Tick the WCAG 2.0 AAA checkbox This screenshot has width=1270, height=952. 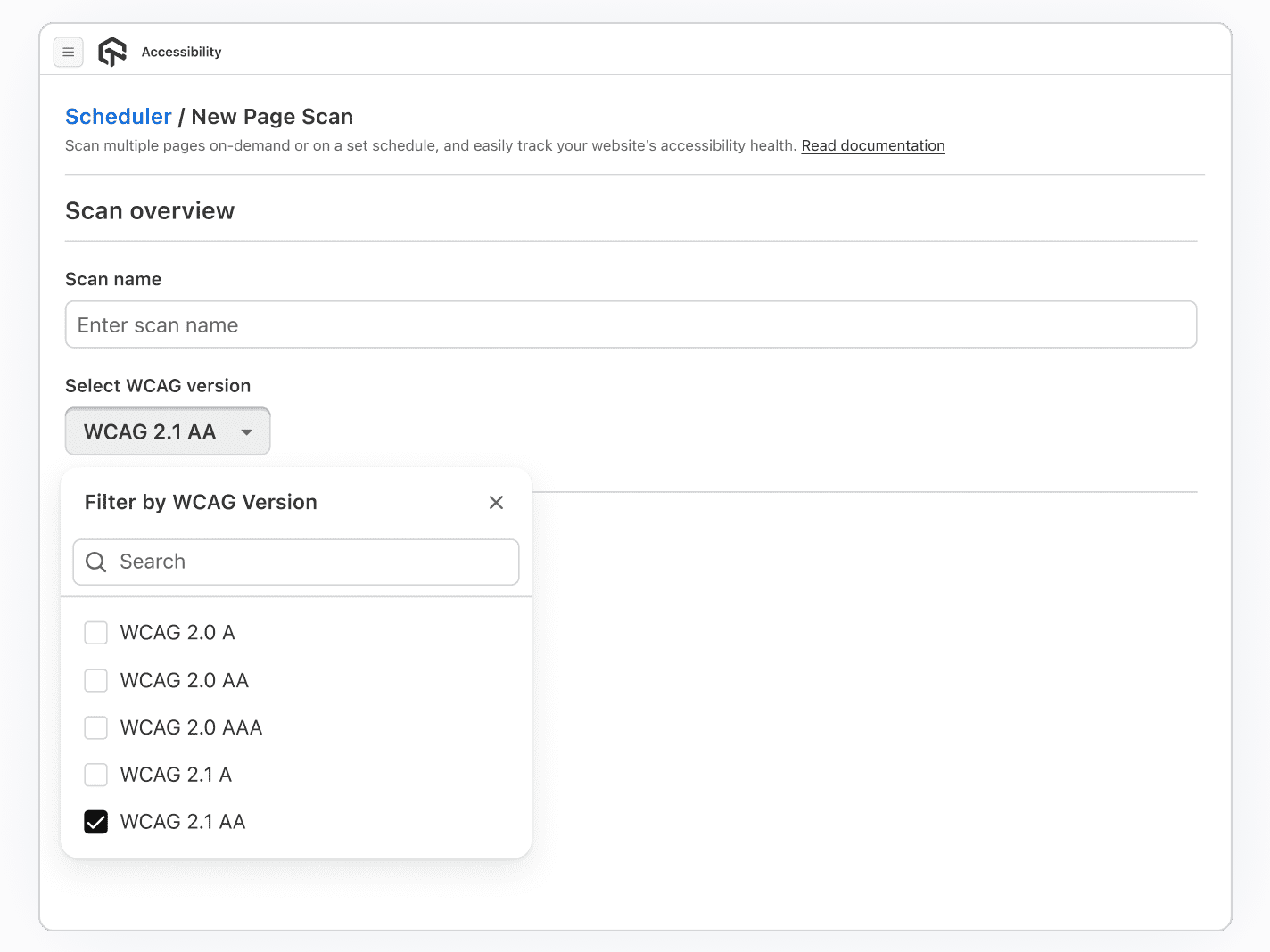96,727
